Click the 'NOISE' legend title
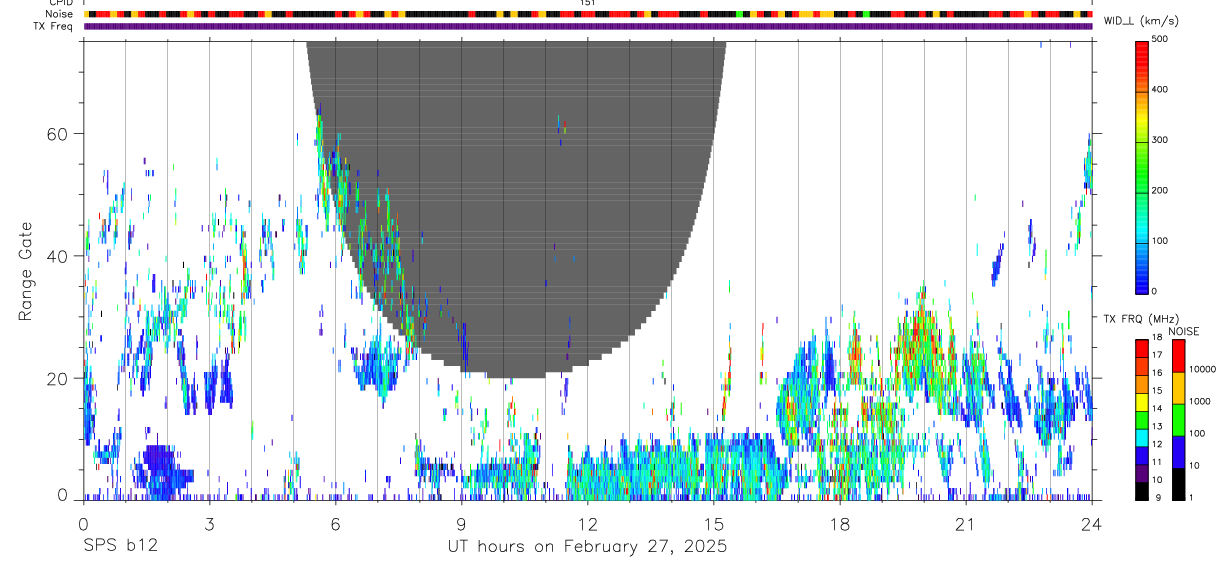 coord(1184,331)
